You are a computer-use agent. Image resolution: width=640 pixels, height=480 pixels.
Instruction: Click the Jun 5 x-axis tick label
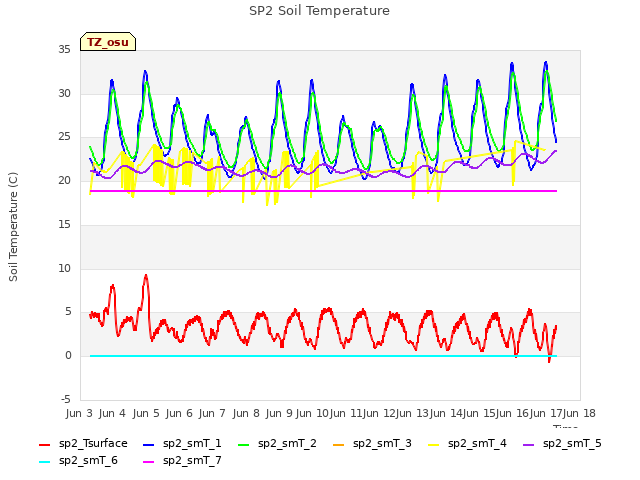tap(146, 413)
